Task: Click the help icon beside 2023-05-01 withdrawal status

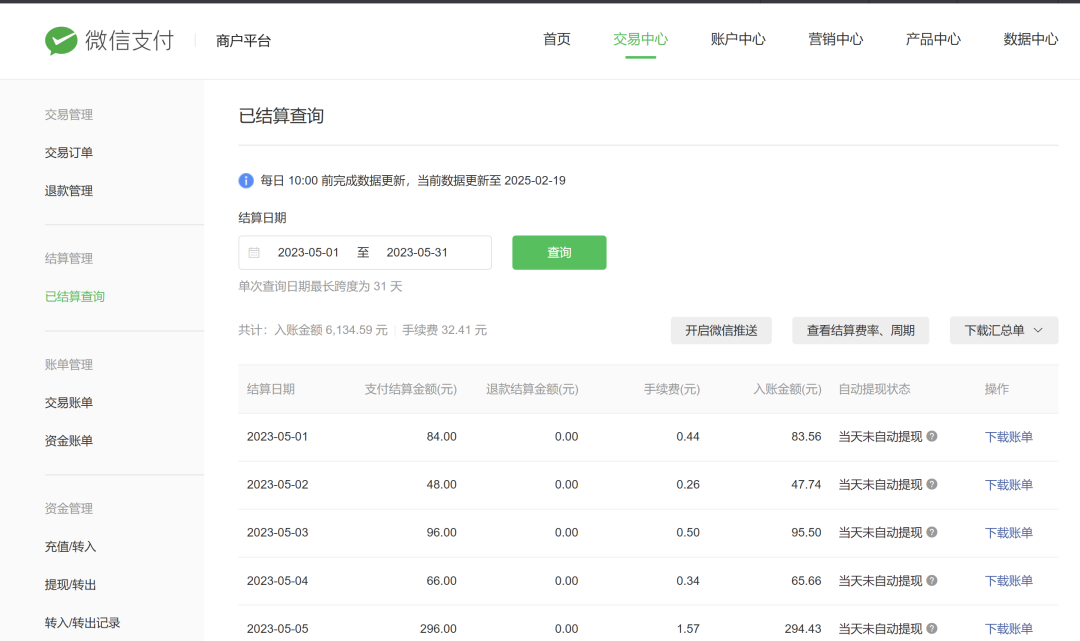Action: coord(931,437)
